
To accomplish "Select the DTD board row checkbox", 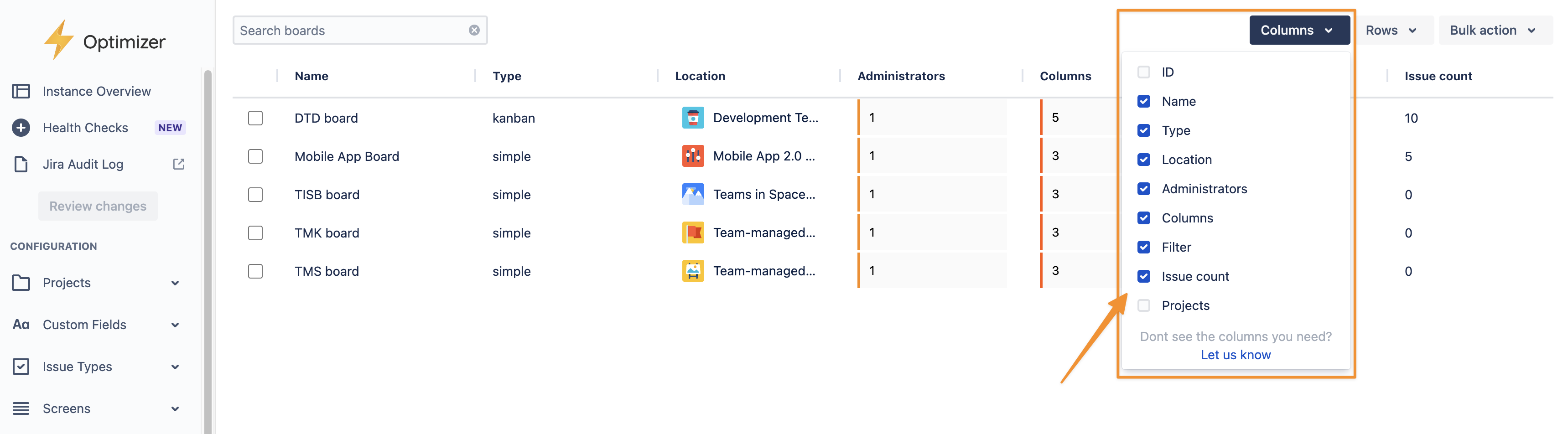I will (255, 118).
